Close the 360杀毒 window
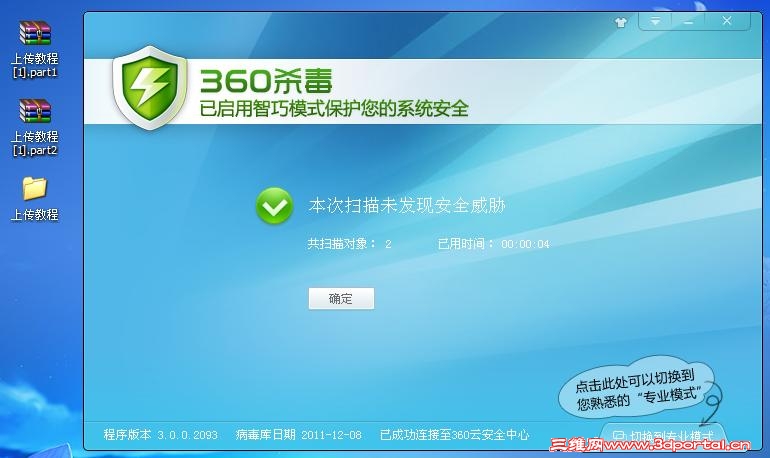The image size is (770, 458). click(x=727, y=21)
